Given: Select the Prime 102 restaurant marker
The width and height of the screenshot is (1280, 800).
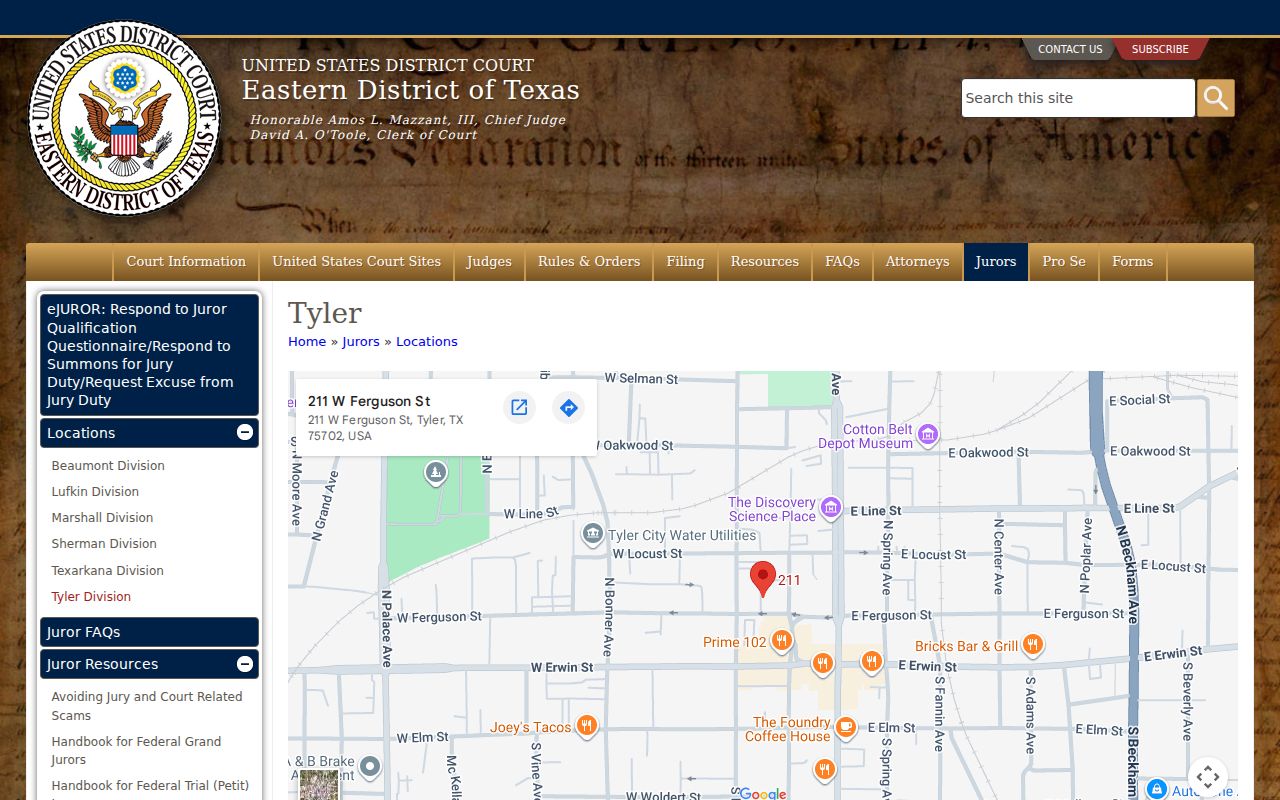Looking at the screenshot, I should 782,640.
